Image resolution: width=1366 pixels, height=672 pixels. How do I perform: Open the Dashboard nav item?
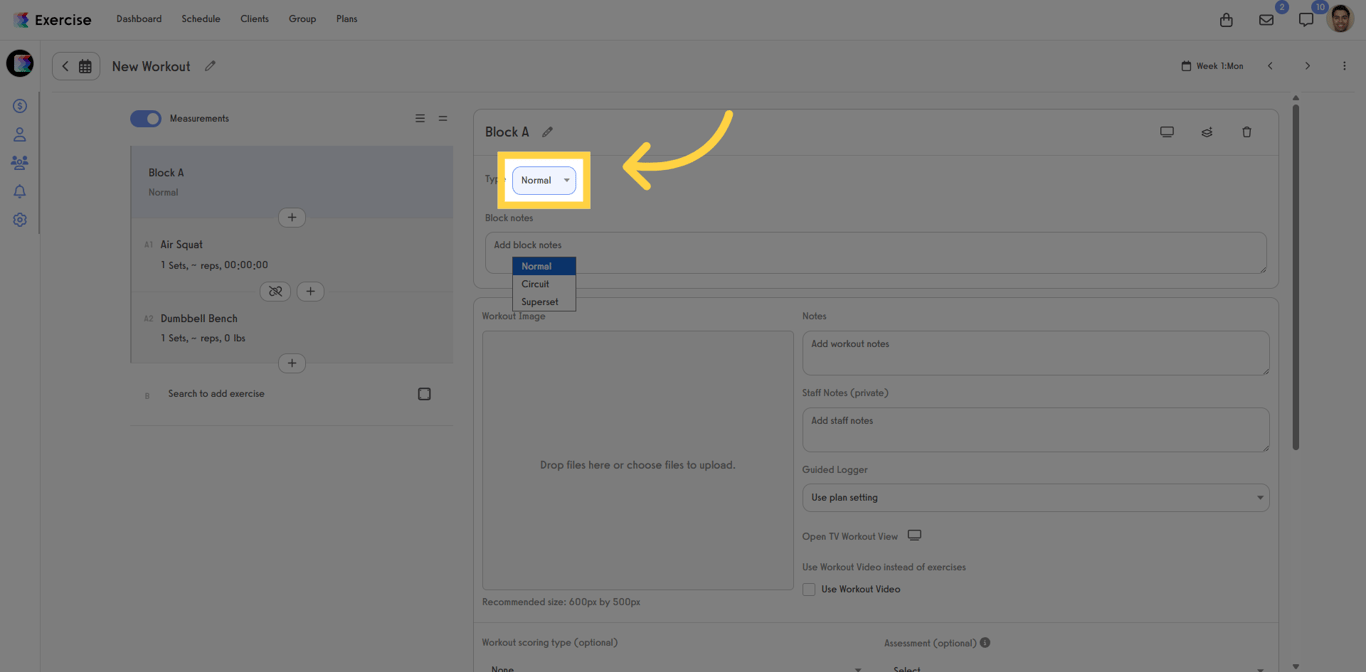point(139,19)
